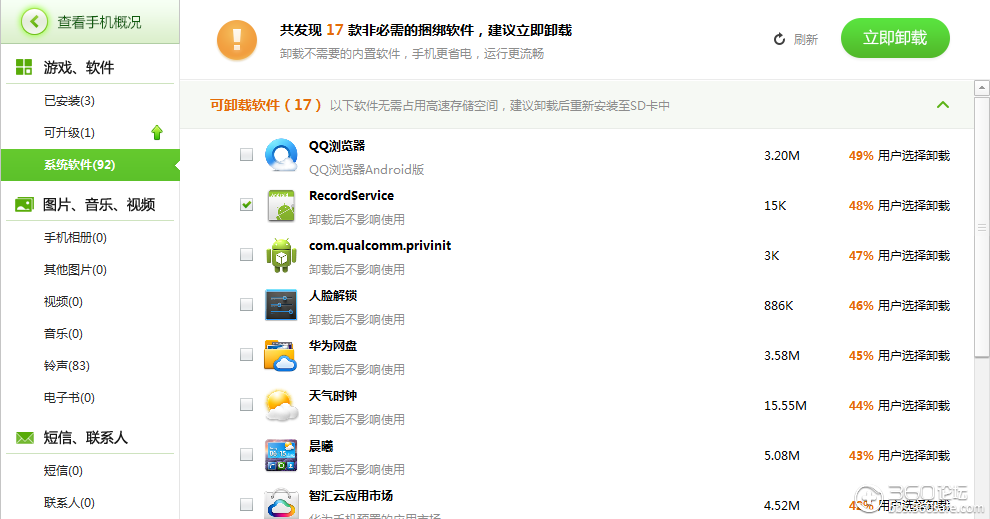Click the 晨曦 app icon
The image size is (990, 519).
click(281, 455)
